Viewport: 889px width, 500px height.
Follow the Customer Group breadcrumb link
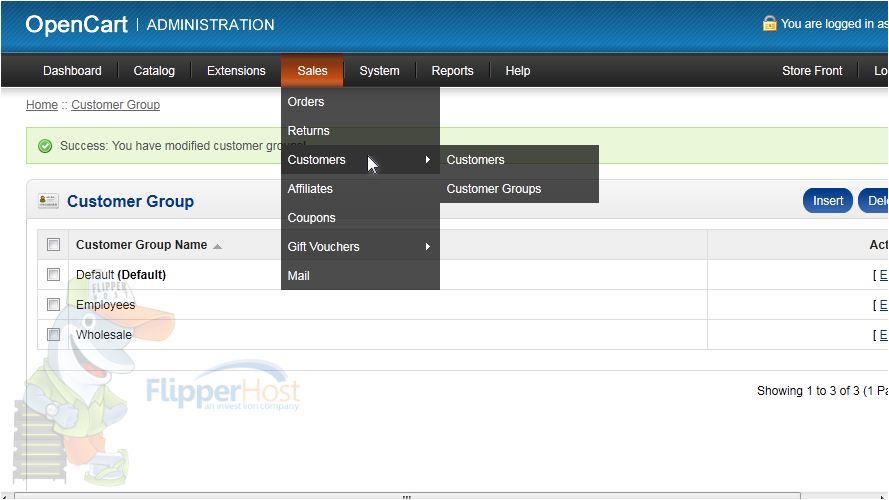coord(116,105)
